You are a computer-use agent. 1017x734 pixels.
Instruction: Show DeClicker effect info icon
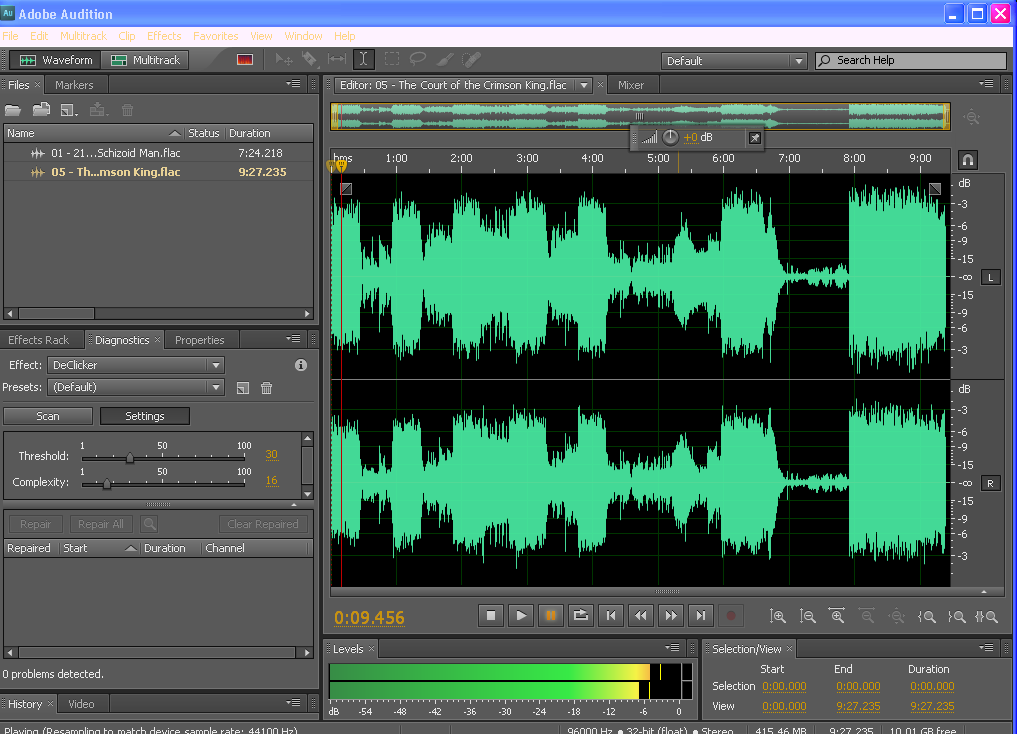(x=300, y=365)
